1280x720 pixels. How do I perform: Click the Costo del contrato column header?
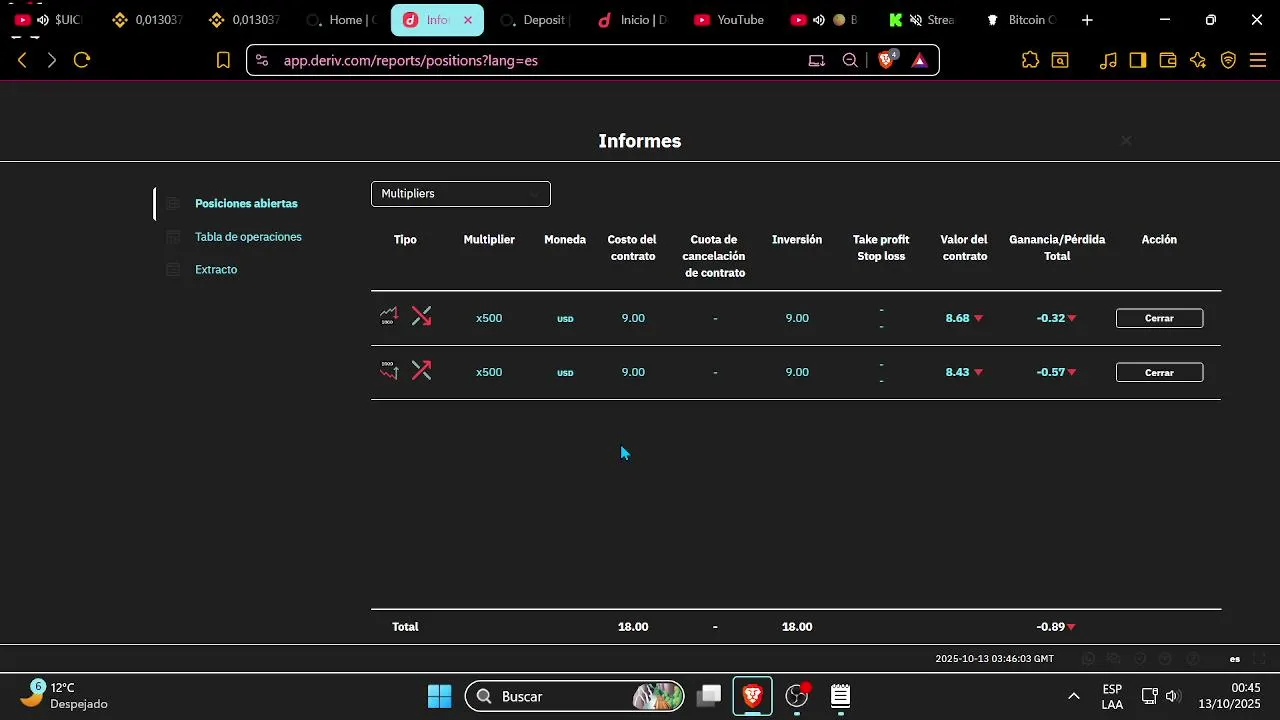[x=632, y=248]
